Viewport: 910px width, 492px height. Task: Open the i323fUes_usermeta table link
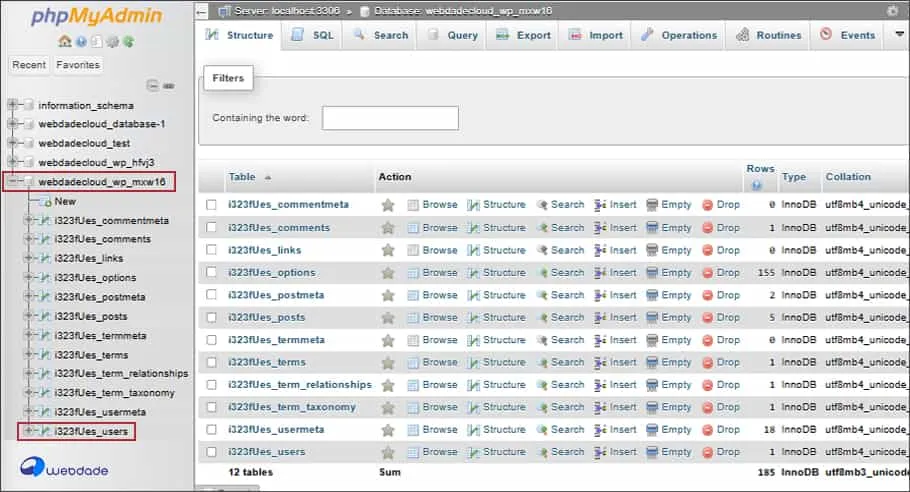click(276, 430)
